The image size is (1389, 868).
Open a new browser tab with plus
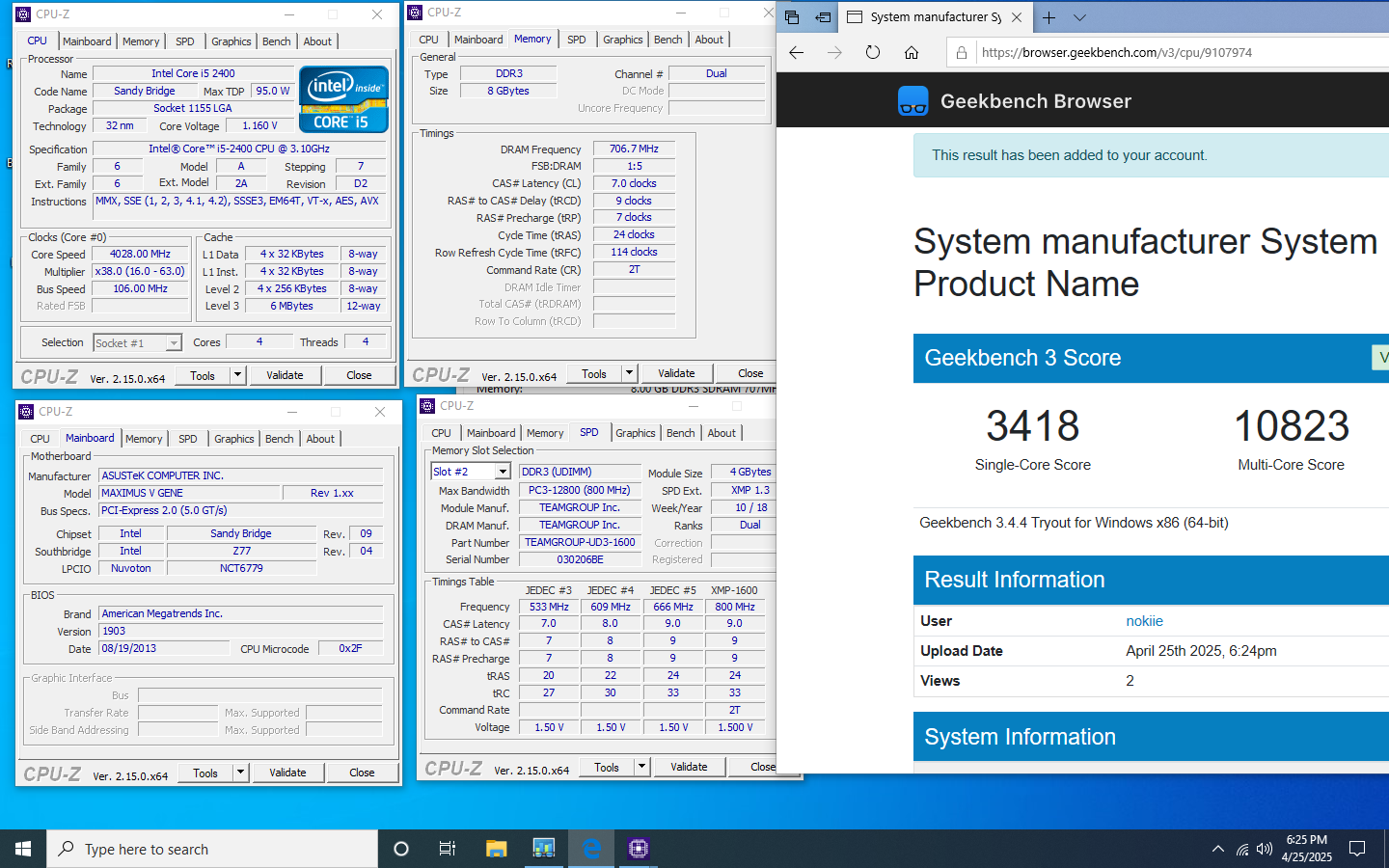pyautogui.click(x=1049, y=17)
